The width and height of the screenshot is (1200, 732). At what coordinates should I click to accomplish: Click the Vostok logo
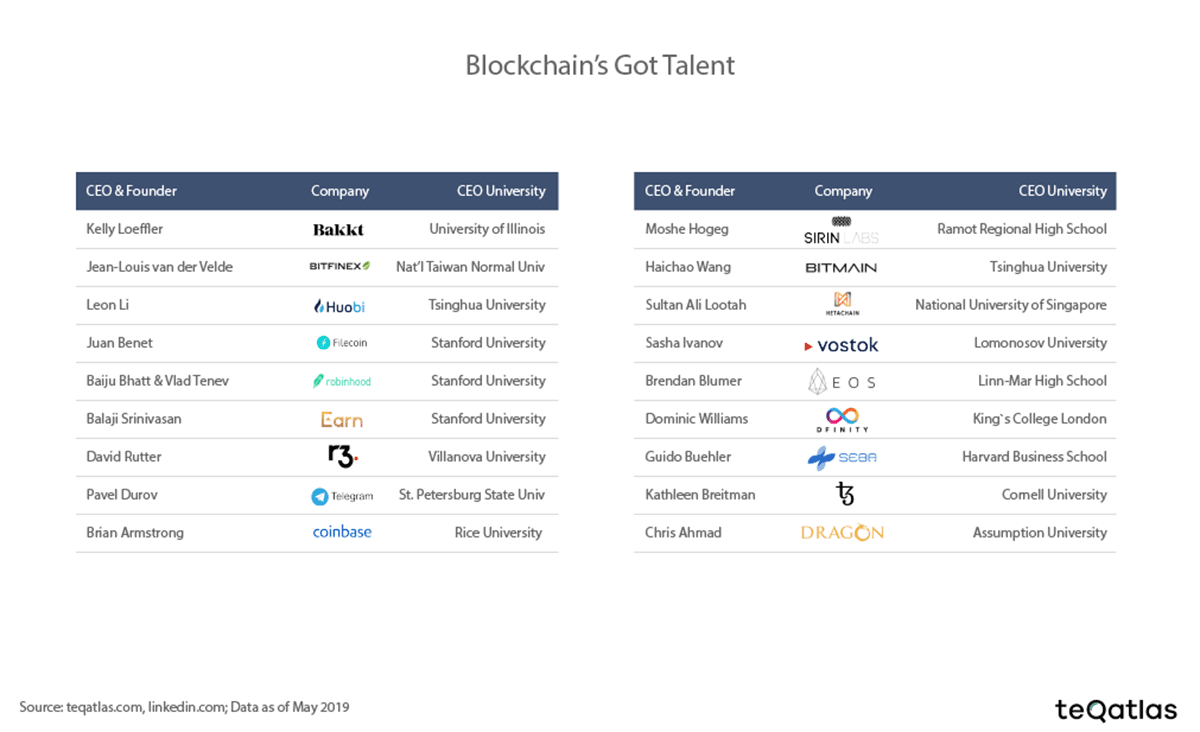pyautogui.click(x=842, y=345)
